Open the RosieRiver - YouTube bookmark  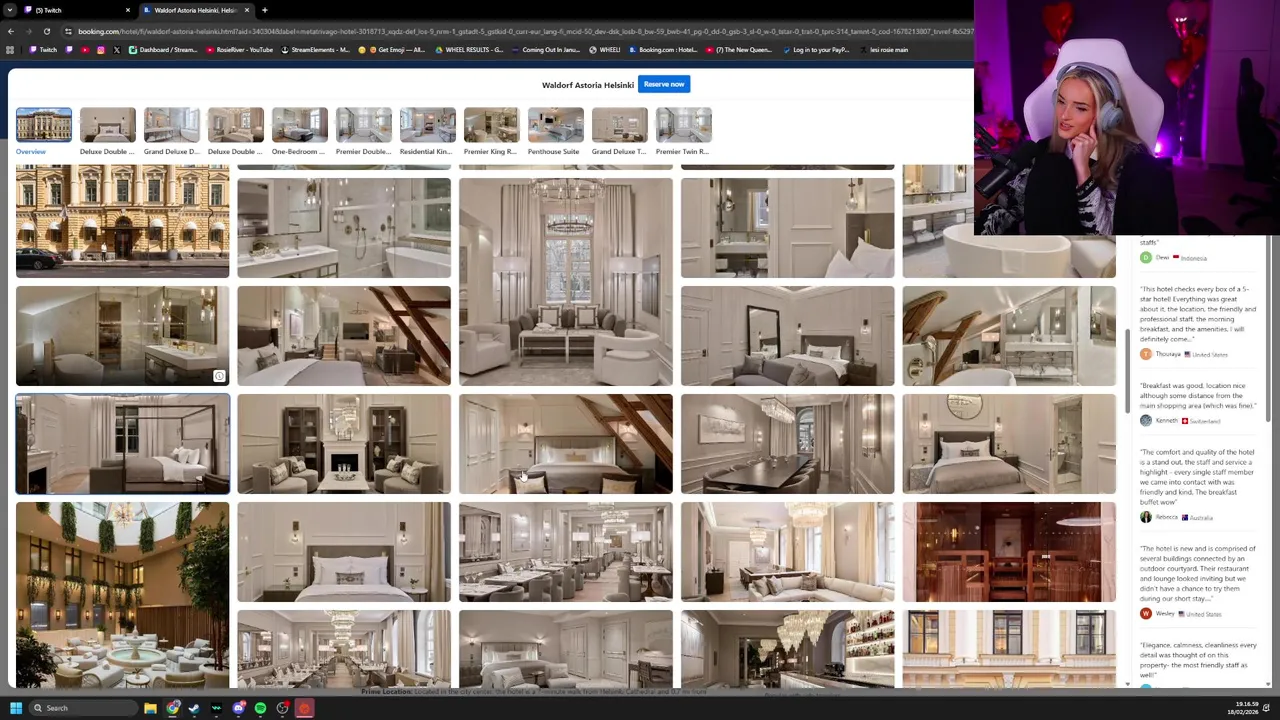[240, 50]
